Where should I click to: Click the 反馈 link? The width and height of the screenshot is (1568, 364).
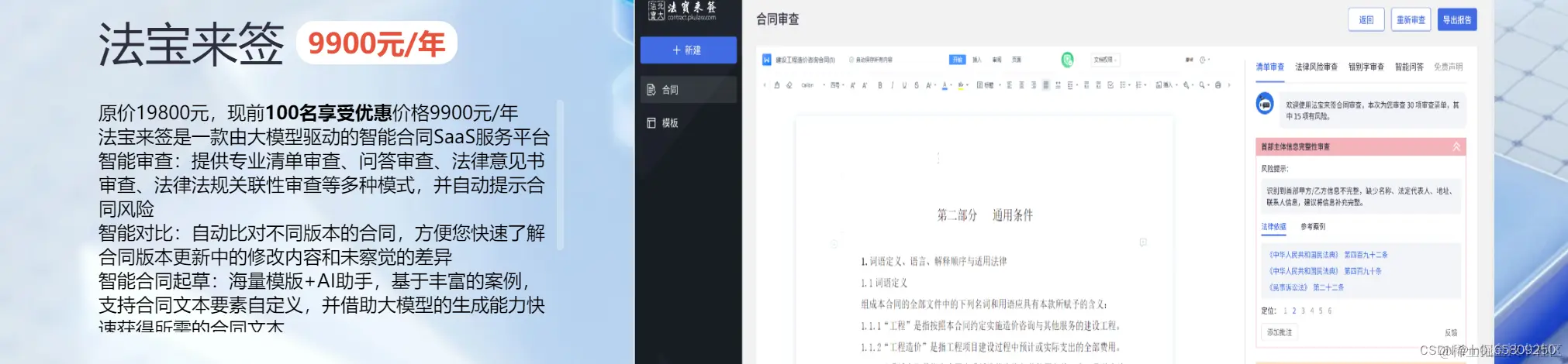pyautogui.click(x=1451, y=333)
